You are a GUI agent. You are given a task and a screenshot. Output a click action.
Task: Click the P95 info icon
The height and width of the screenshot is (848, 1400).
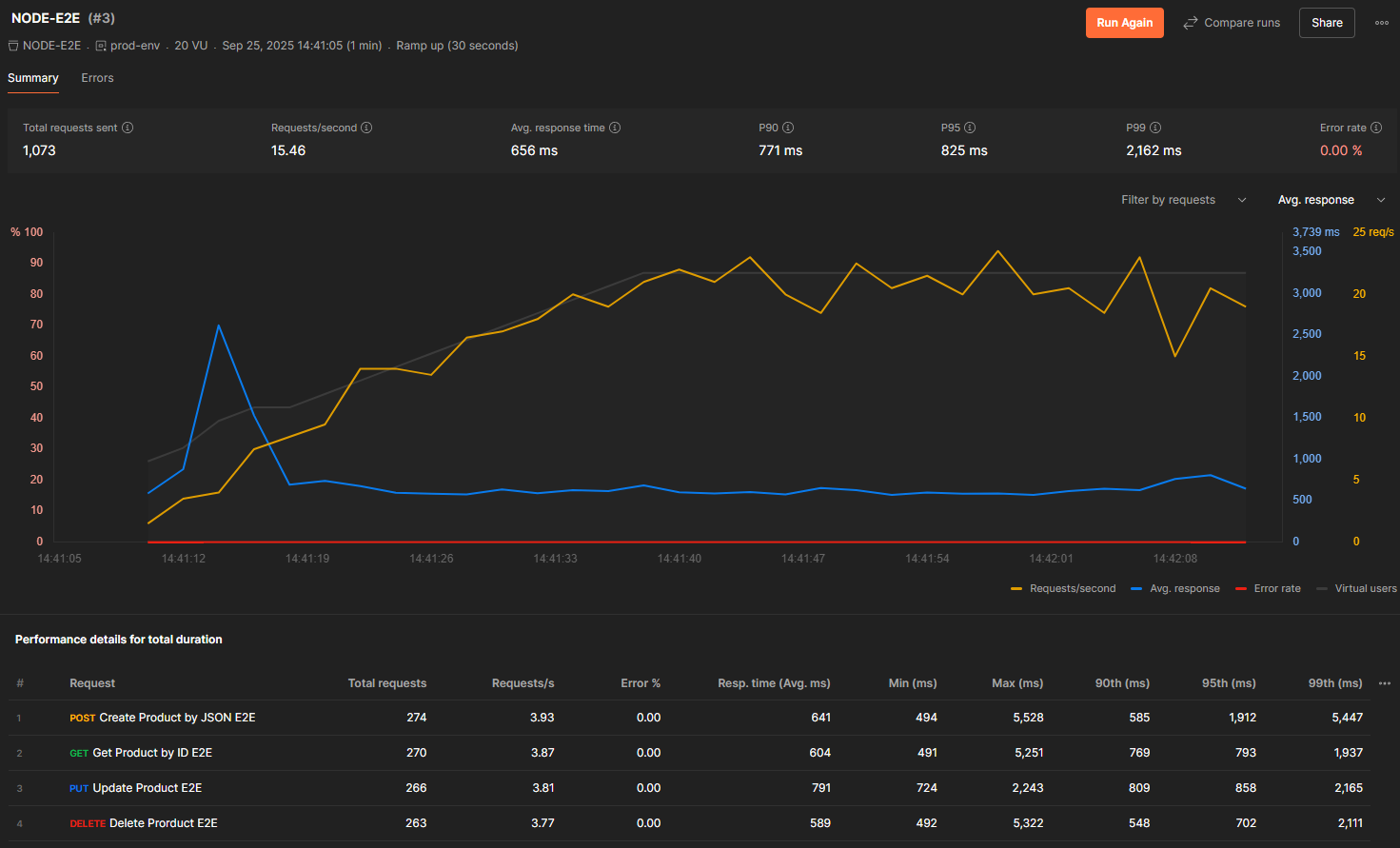tap(970, 128)
